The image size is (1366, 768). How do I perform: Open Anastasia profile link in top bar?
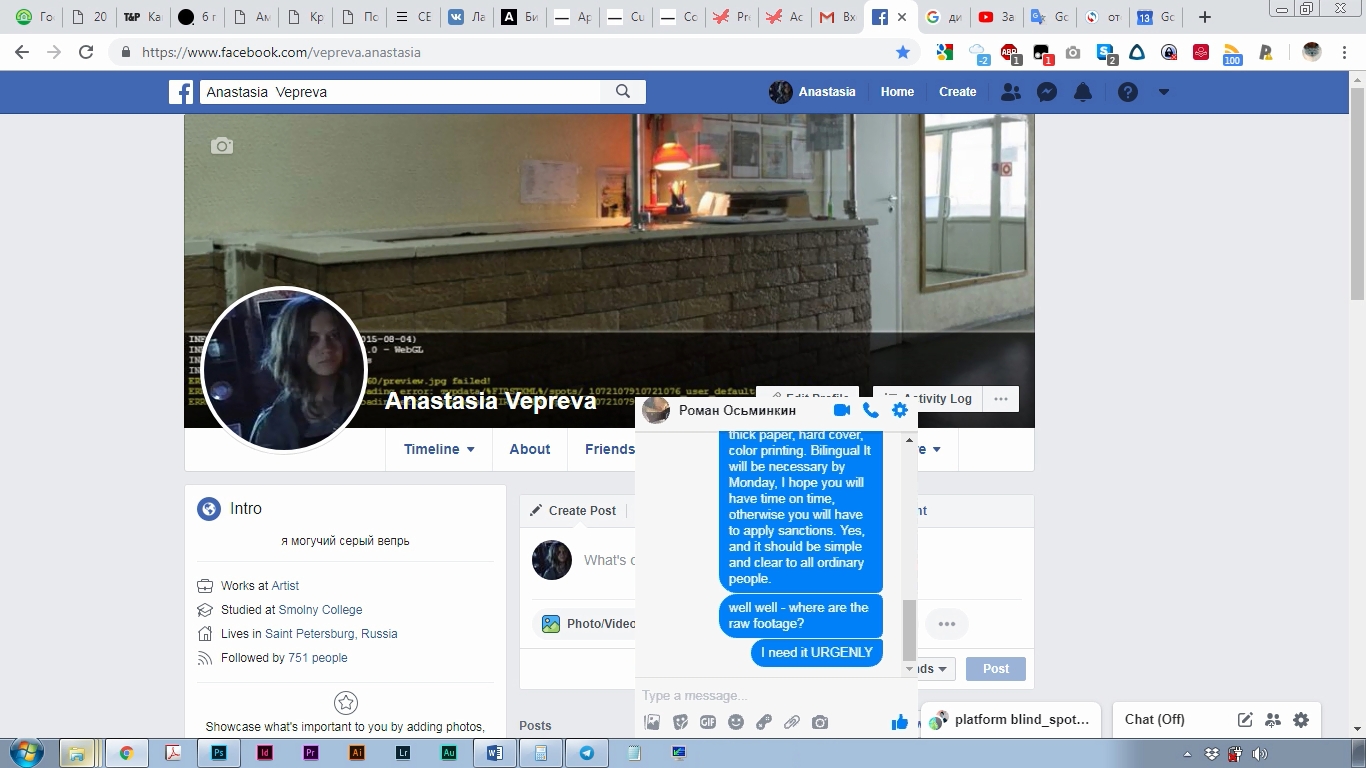[812, 92]
